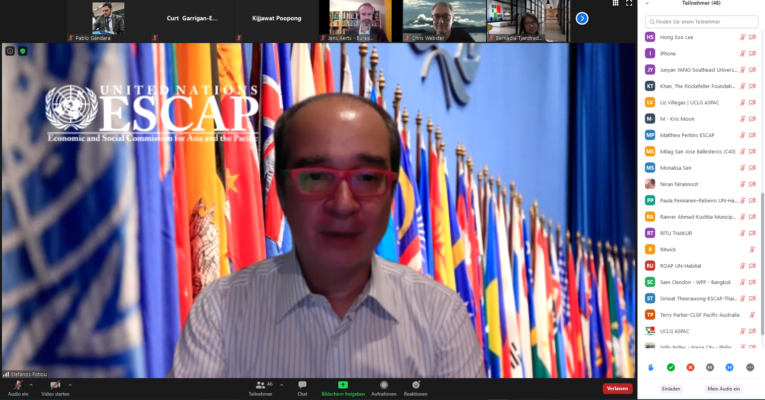This screenshot has width=765, height=400.
Task: Select Paula Pennanen-Rebeiro entry
Action: (701, 200)
